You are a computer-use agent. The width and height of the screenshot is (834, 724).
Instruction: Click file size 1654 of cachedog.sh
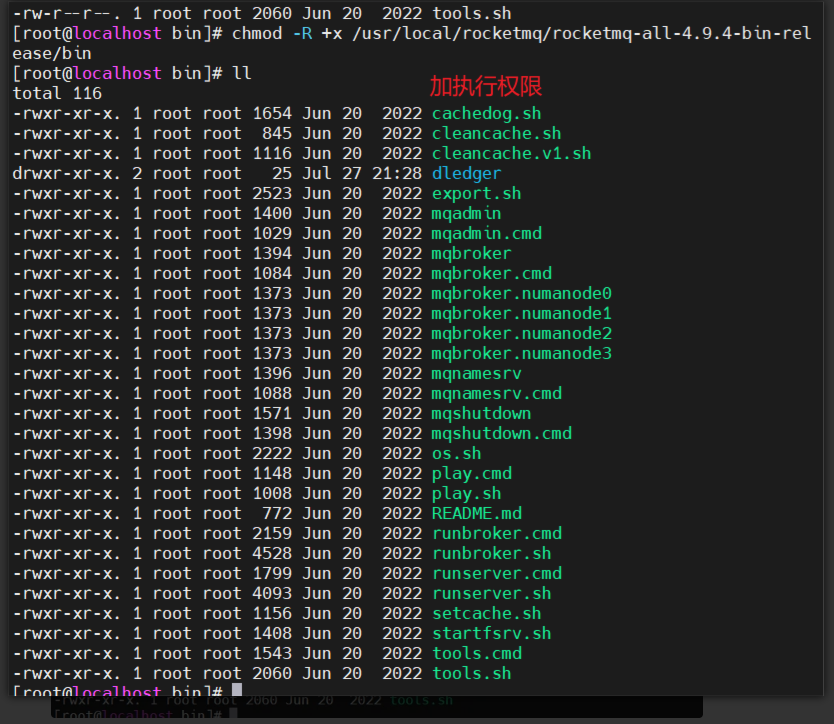tap(272, 113)
